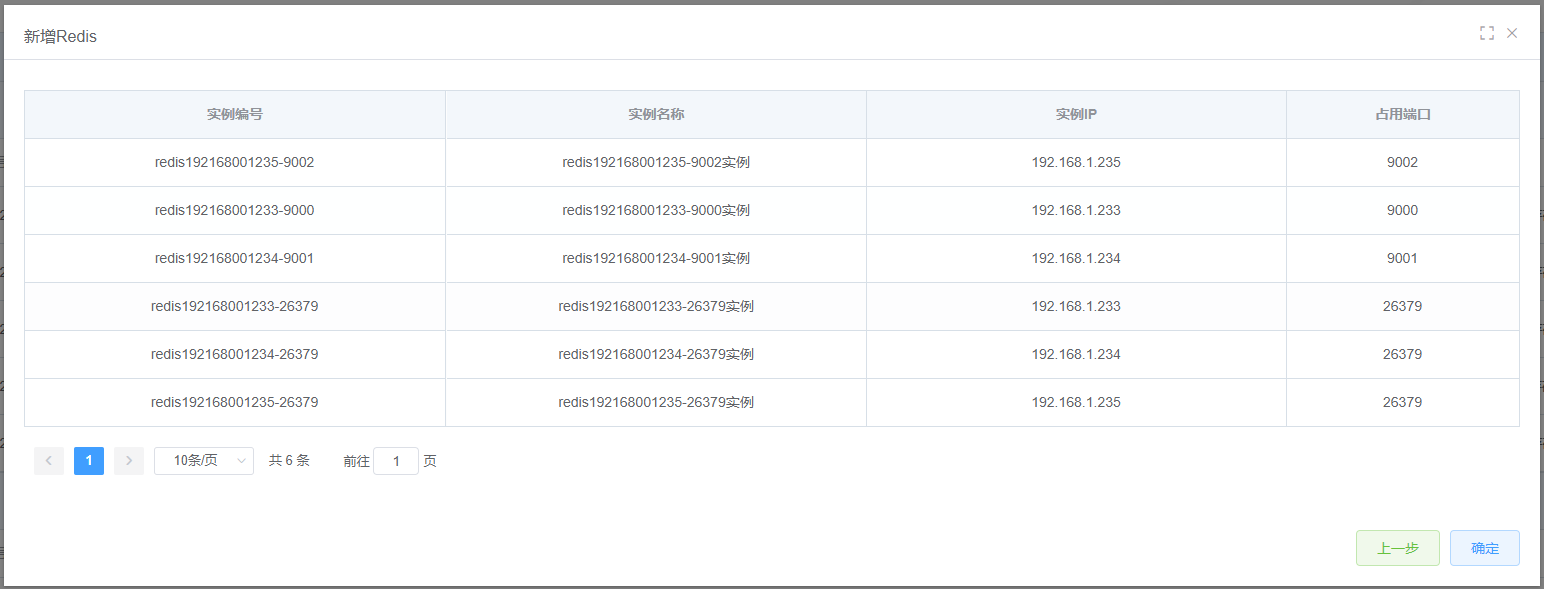Select instance ID redis192168001235-9002
This screenshot has width=1544, height=589.
click(235, 162)
